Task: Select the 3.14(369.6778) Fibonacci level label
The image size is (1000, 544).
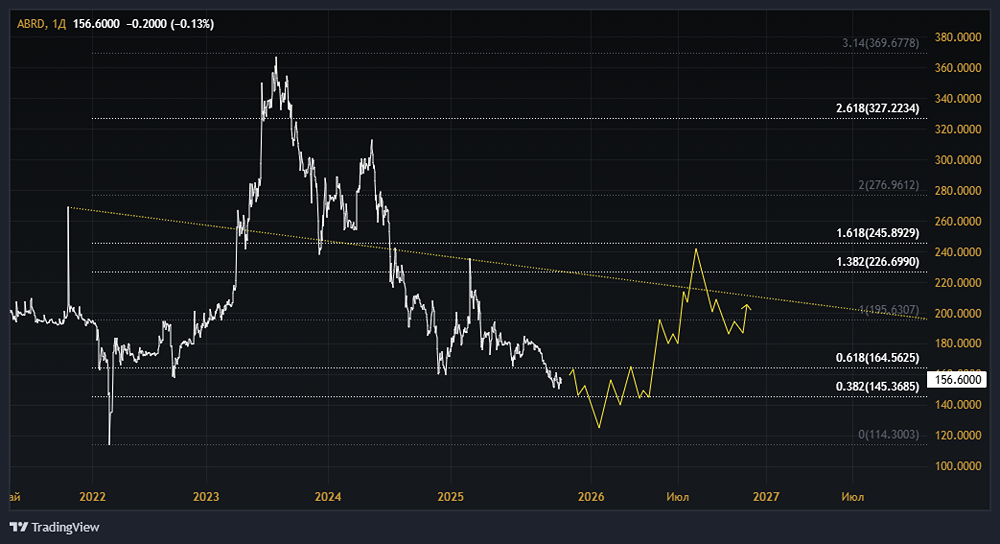Action: pyautogui.click(x=881, y=43)
